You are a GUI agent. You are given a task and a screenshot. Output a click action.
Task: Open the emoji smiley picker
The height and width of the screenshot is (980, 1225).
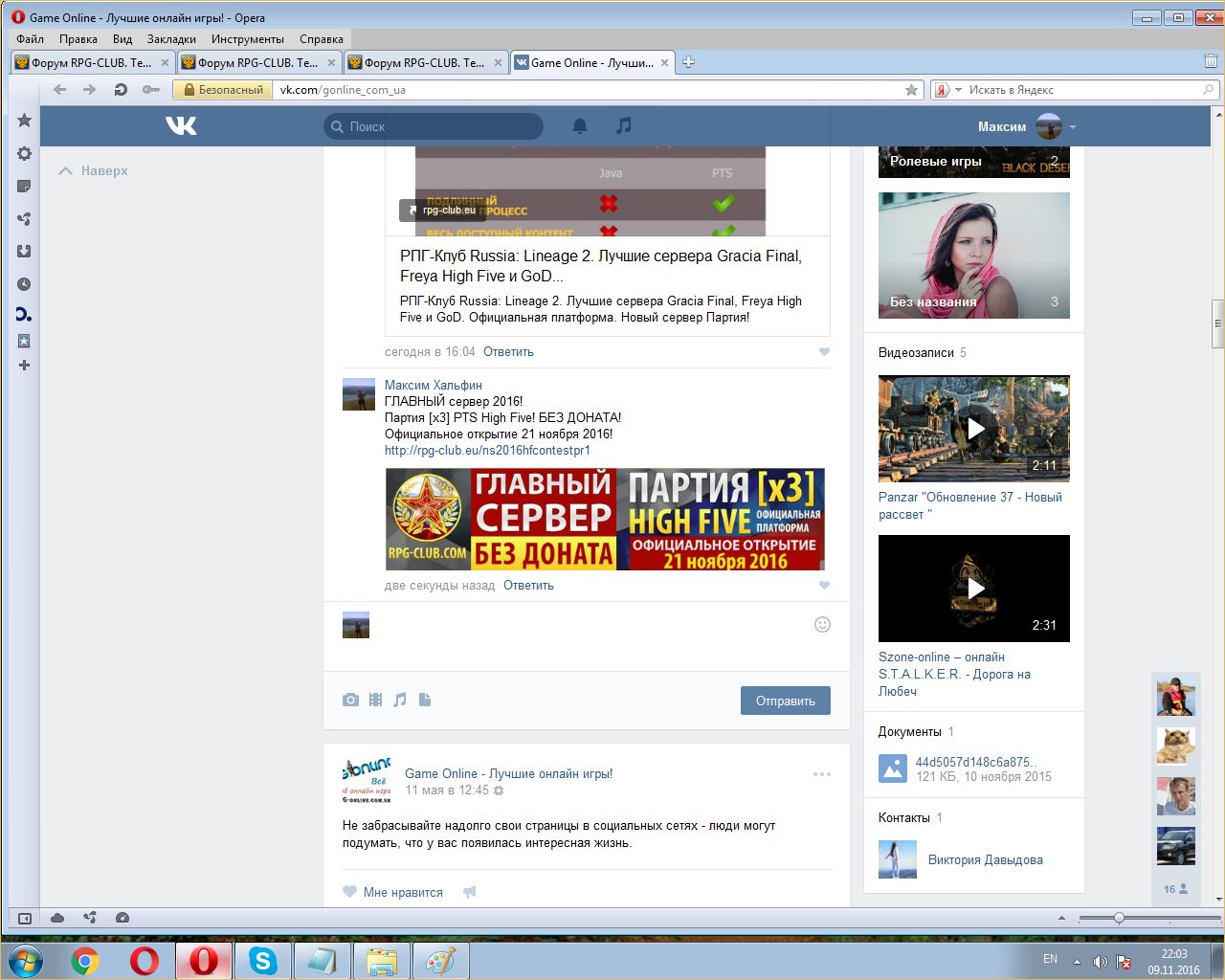point(822,625)
